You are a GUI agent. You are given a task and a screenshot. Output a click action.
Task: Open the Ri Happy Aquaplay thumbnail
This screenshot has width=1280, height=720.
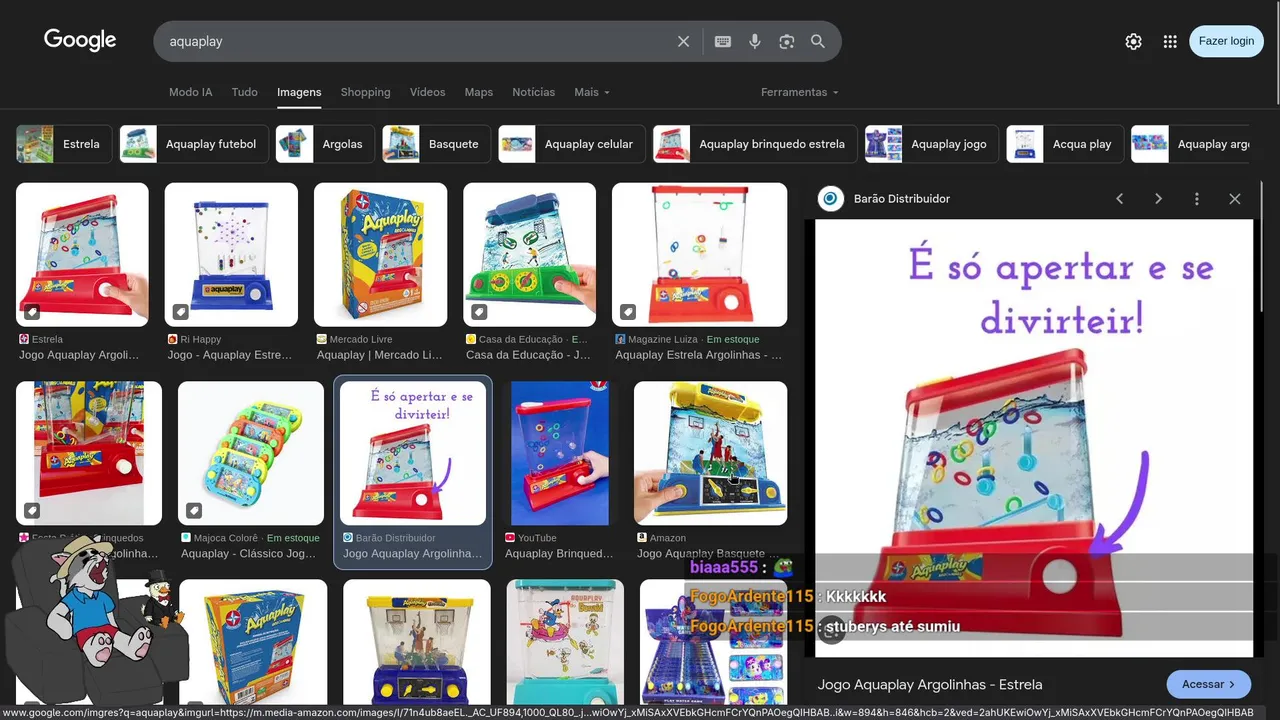click(231, 254)
